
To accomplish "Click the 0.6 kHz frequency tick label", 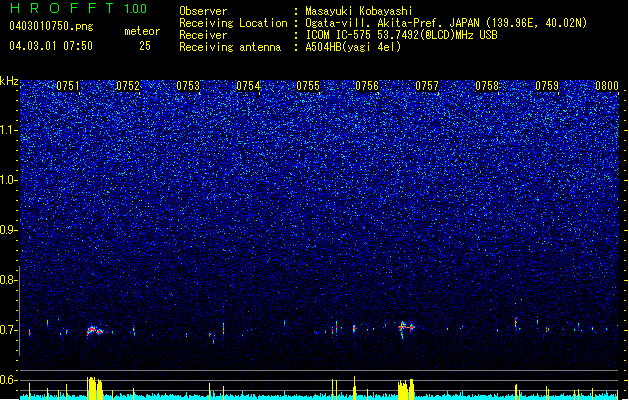I will click(x=9, y=380).
